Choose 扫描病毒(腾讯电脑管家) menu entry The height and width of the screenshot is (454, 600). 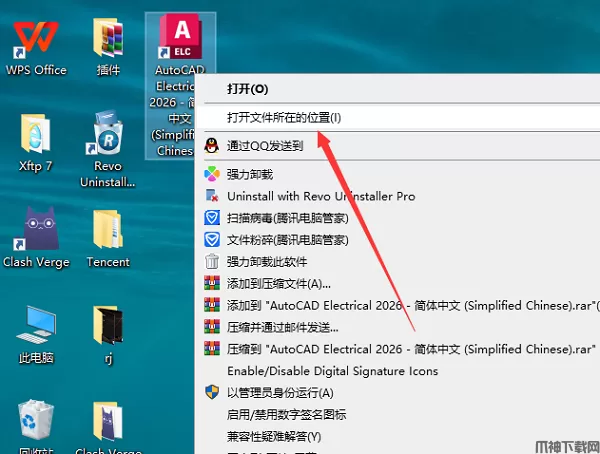[398, 218]
